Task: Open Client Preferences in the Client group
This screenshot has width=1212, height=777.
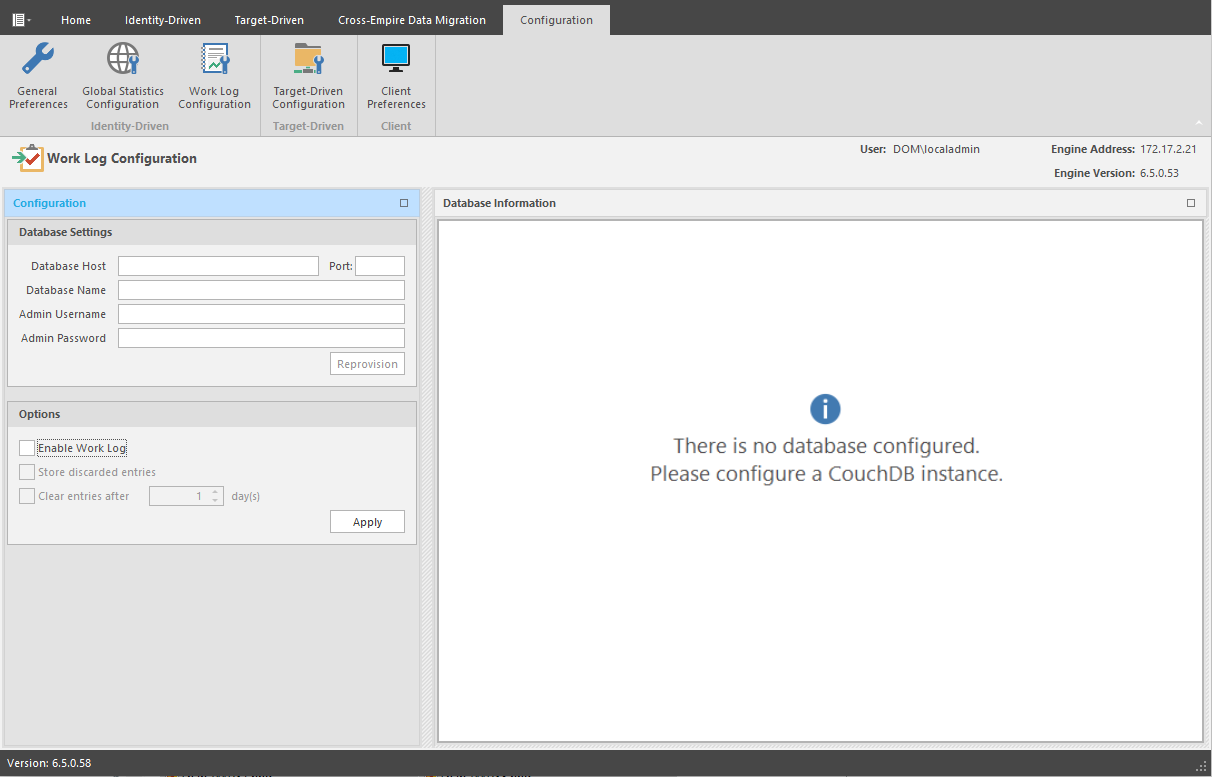Action: 396,75
